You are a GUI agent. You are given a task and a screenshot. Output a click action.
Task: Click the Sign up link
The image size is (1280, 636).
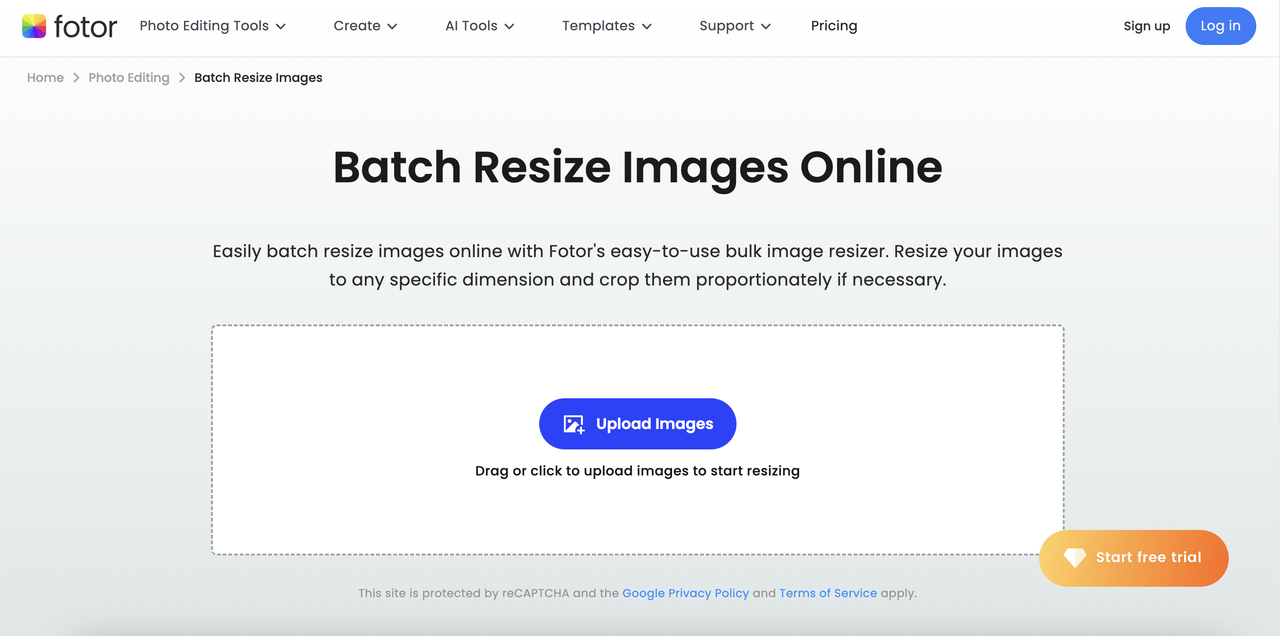[1147, 26]
